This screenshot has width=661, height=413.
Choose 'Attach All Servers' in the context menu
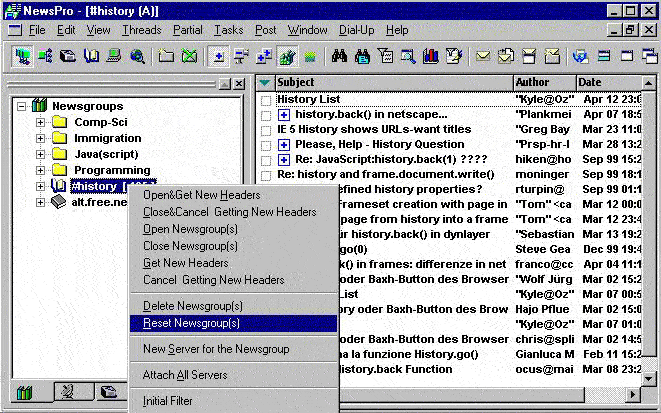233,375
